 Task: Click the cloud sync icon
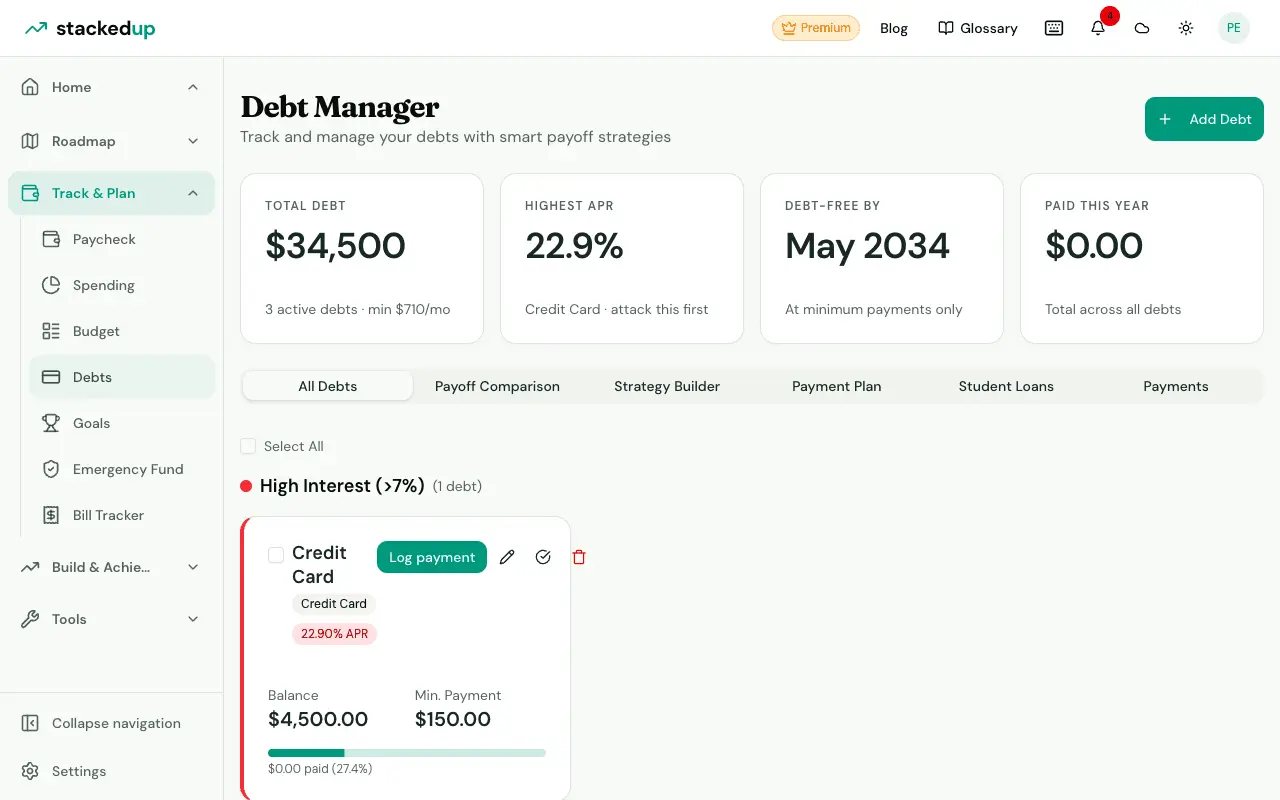1142,28
